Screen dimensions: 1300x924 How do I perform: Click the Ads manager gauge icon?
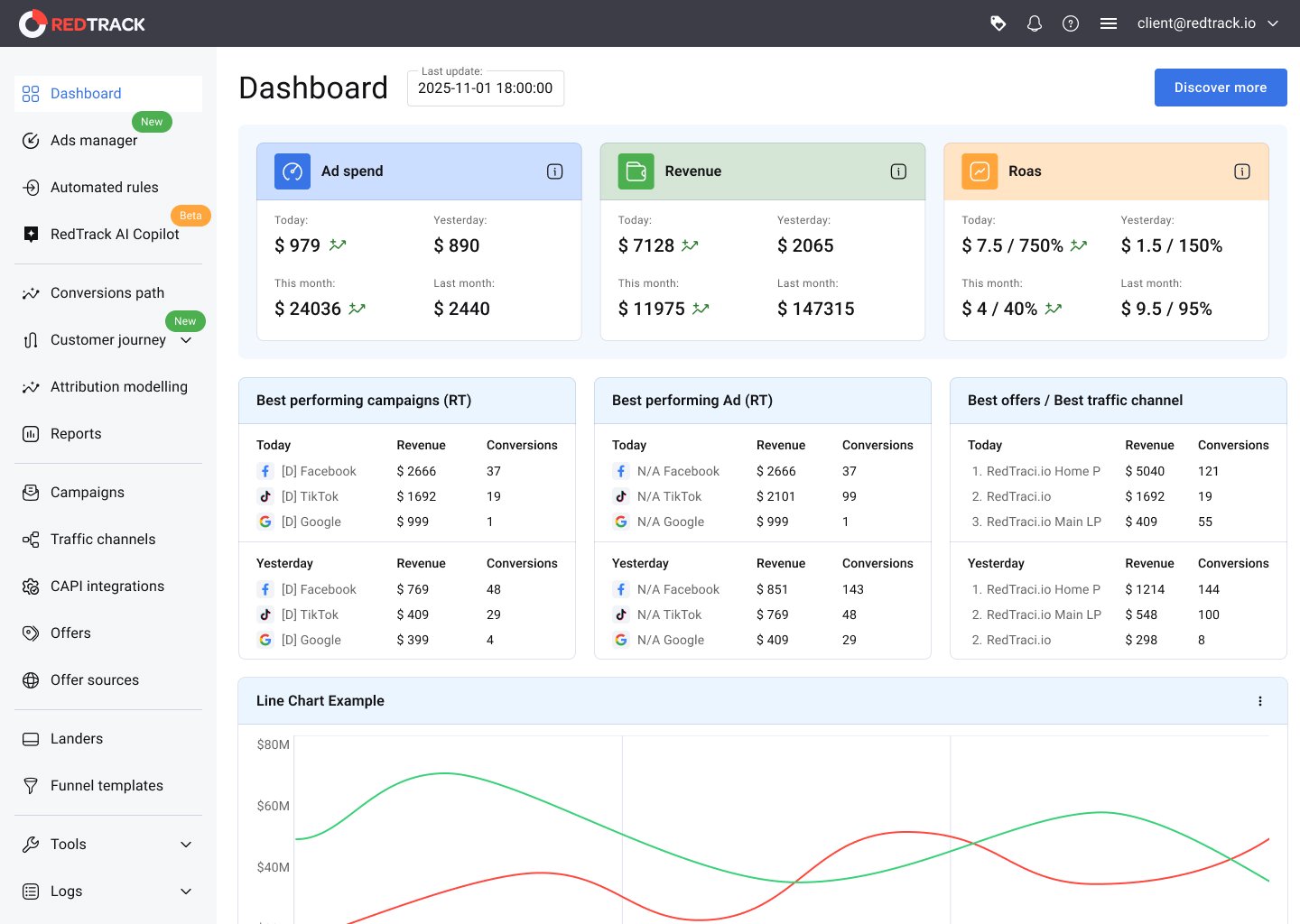tap(31, 141)
